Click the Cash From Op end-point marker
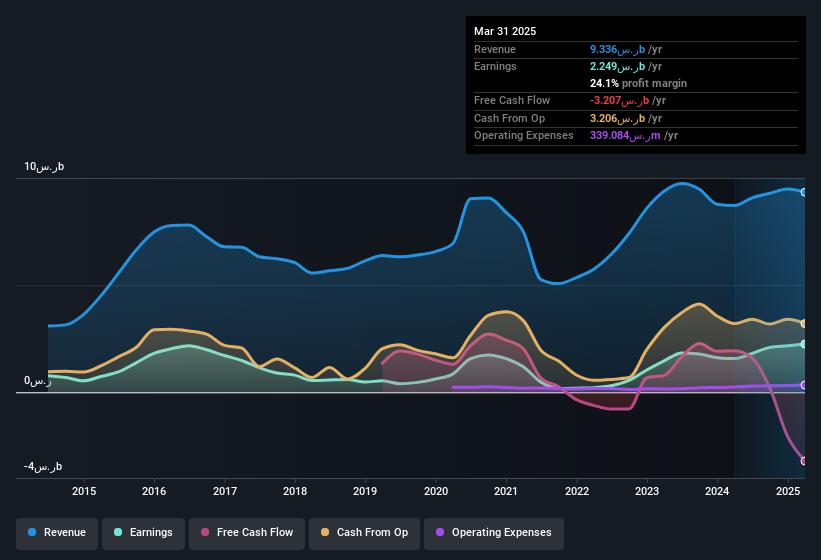The image size is (821, 560). point(804,323)
